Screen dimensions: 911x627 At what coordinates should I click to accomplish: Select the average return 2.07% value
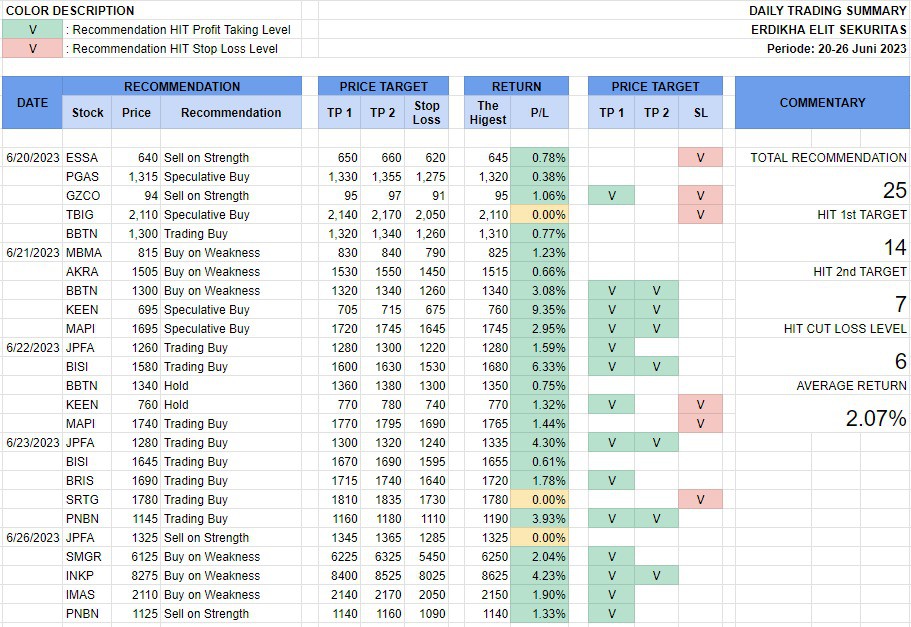(x=876, y=419)
